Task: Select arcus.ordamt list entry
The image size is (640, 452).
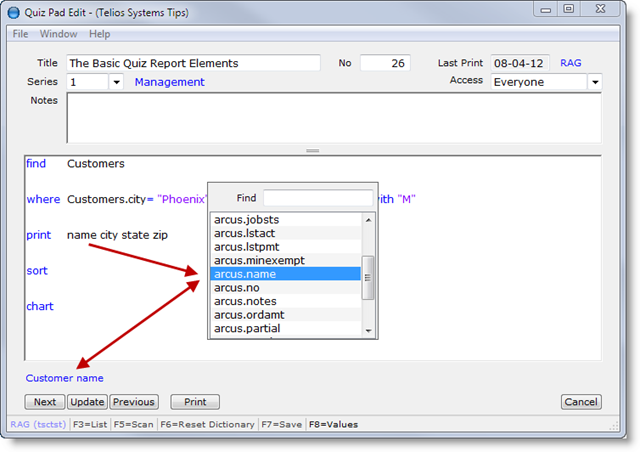Action: (x=285, y=315)
